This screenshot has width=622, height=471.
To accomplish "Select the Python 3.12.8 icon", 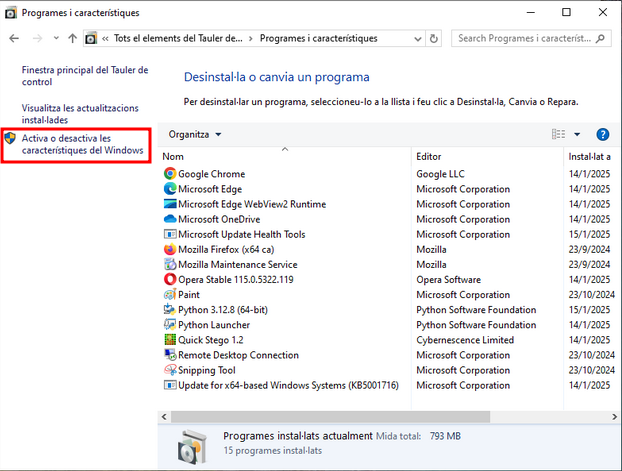I will pos(169,310).
